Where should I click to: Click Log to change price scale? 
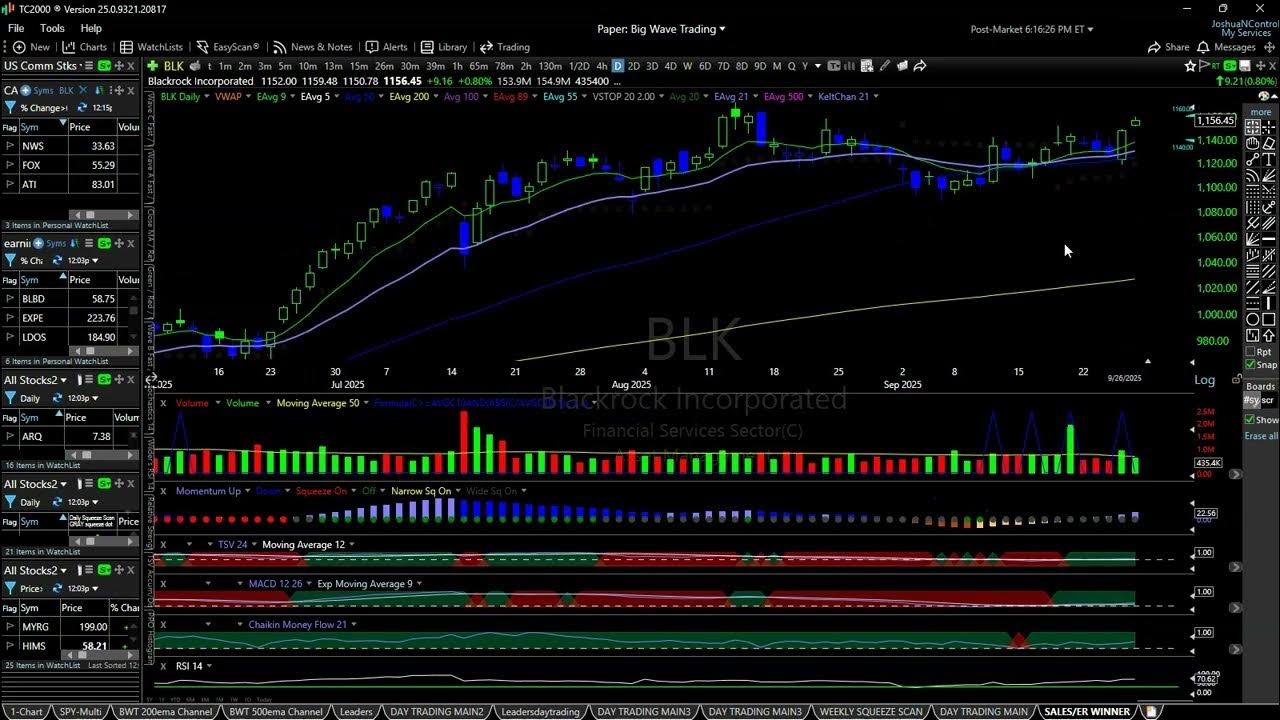pos(1205,379)
